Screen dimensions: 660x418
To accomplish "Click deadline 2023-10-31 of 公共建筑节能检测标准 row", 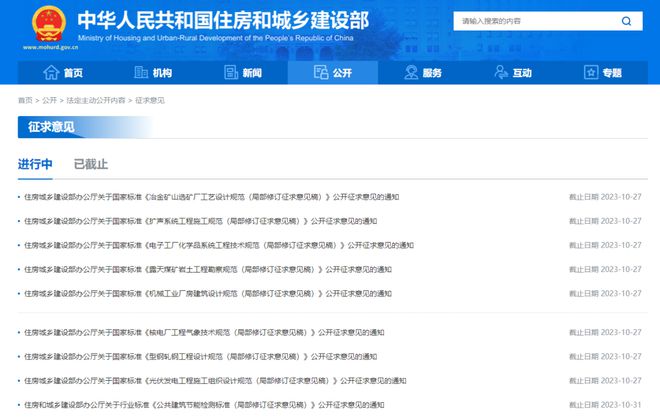I will [x=605, y=405].
